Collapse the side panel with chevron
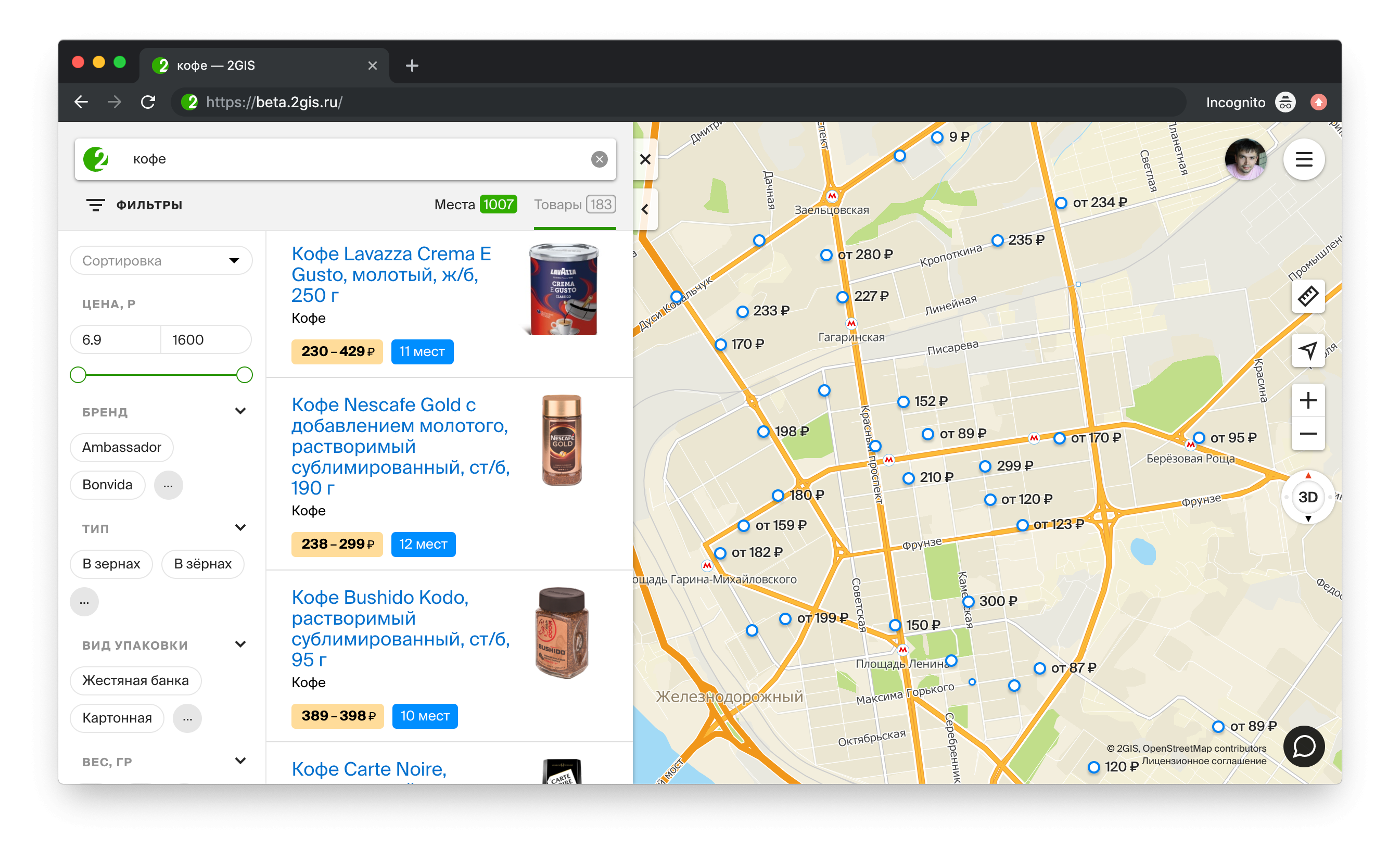Screen dimensions: 1400x861 point(644,209)
